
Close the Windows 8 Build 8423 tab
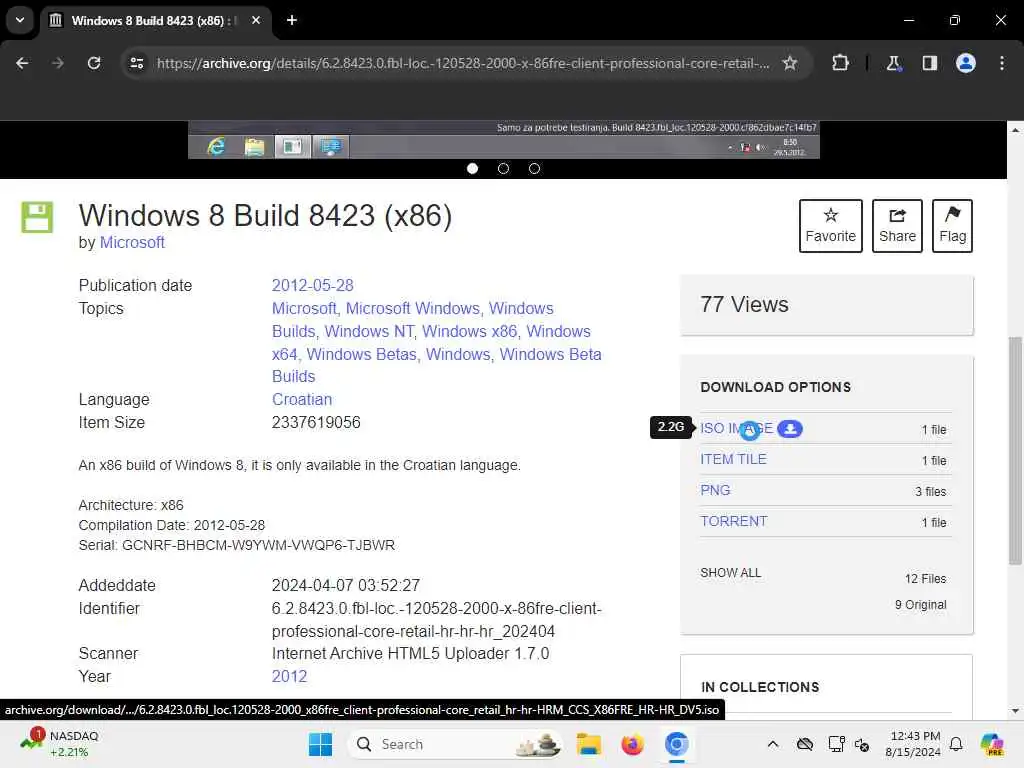click(256, 20)
